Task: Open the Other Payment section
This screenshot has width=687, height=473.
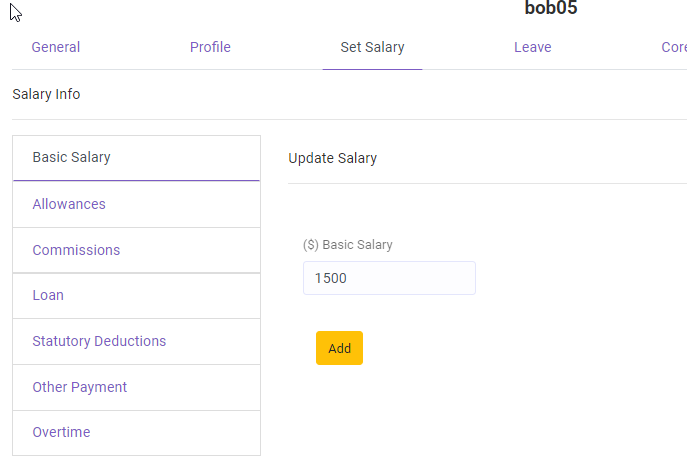Action: coord(80,387)
